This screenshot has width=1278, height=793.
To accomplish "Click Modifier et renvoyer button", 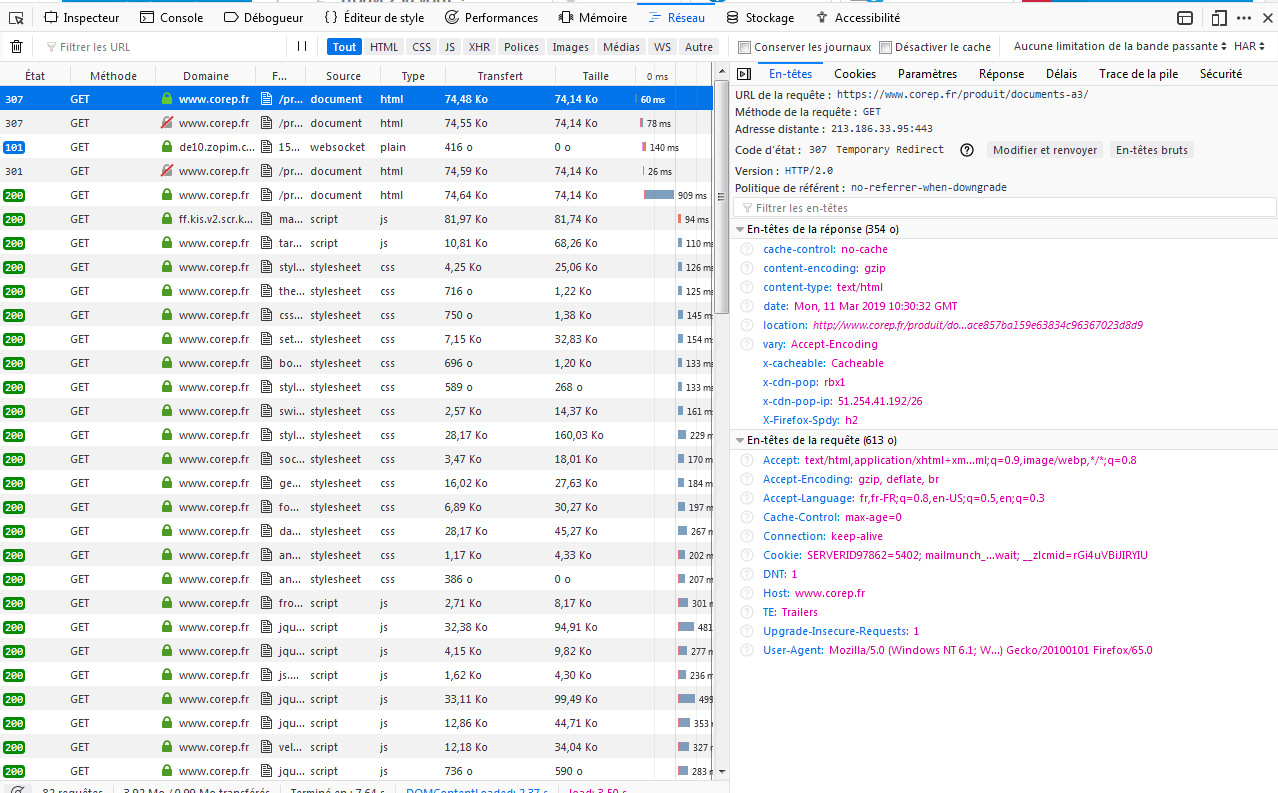I will coord(1044,150).
